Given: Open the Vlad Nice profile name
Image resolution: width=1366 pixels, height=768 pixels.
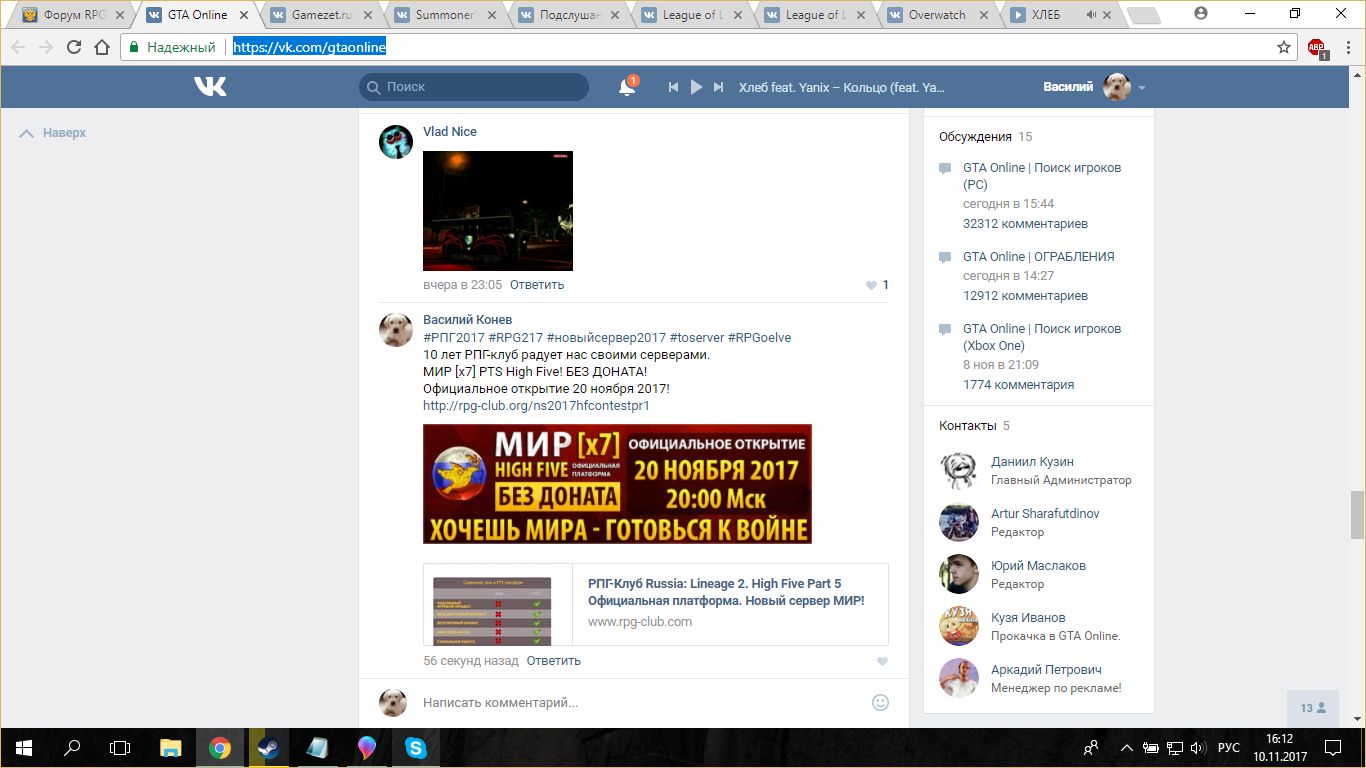Looking at the screenshot, I should pos(450,132).
